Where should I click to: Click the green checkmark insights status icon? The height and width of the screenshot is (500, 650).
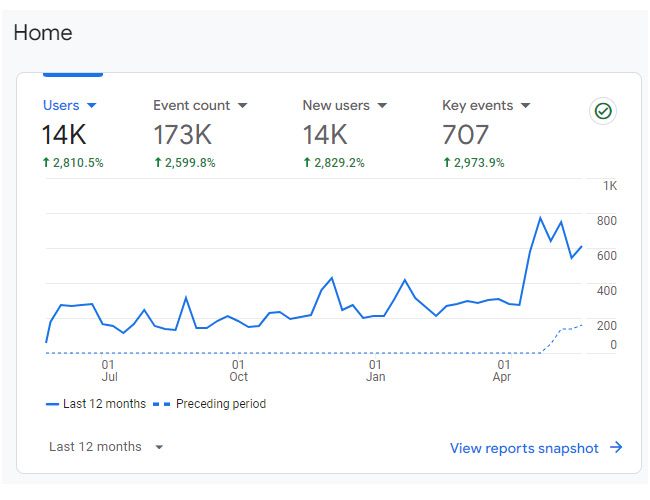pos(602,111)
